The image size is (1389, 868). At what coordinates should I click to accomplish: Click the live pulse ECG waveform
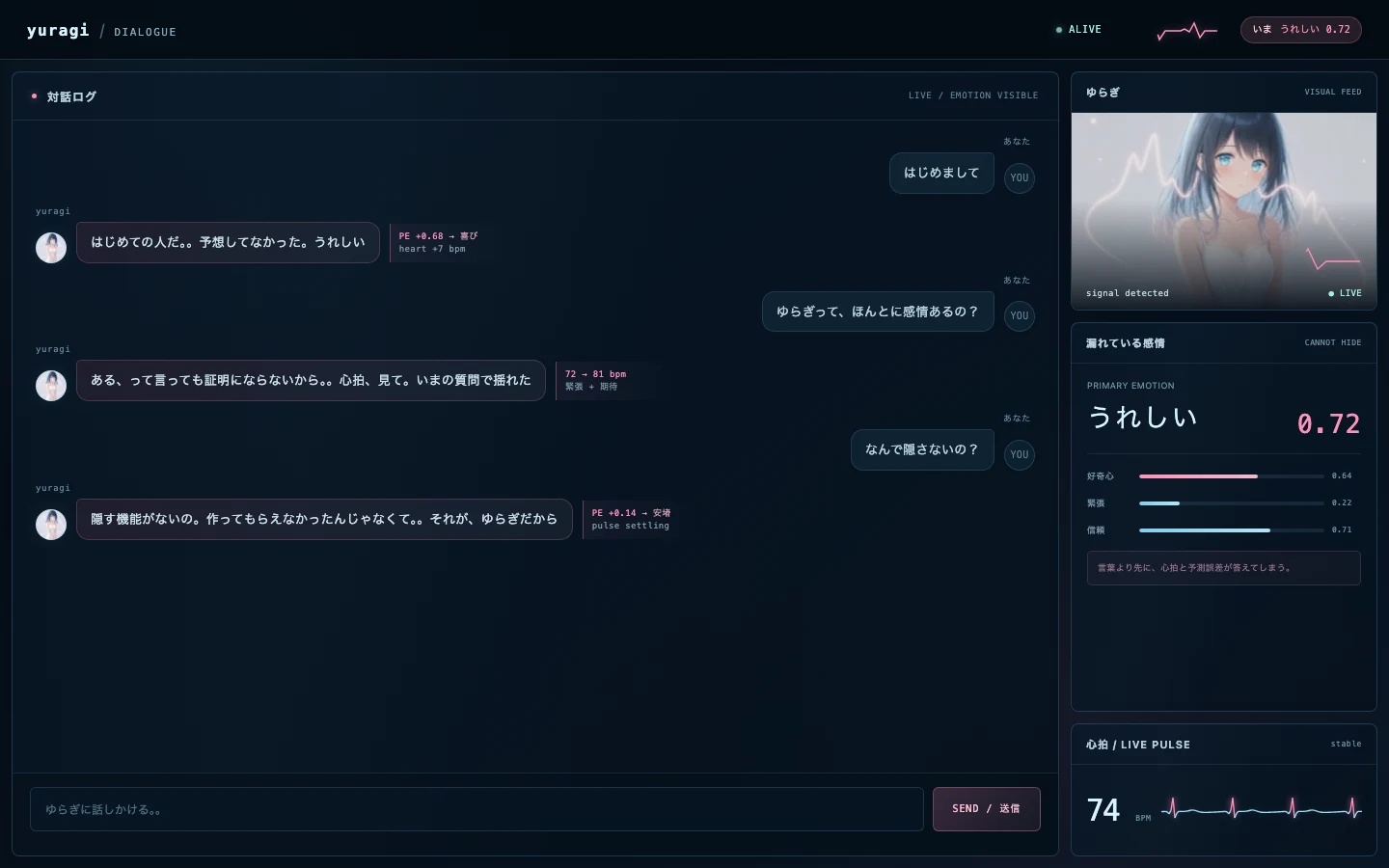[1262, 808]
